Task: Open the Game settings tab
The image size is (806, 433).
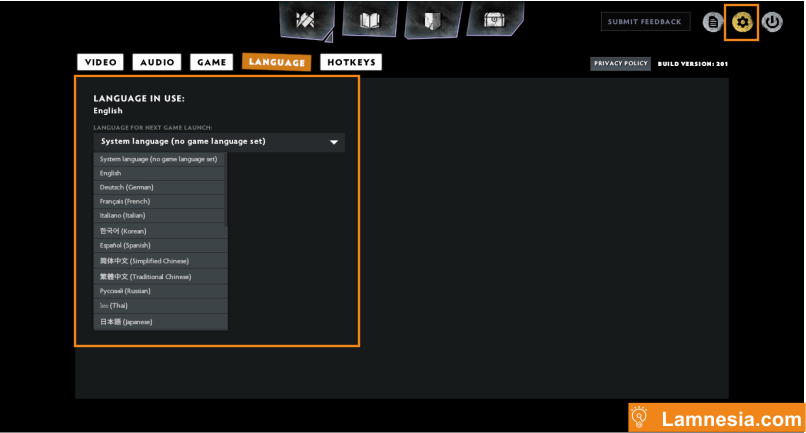Action: (212, 62)
